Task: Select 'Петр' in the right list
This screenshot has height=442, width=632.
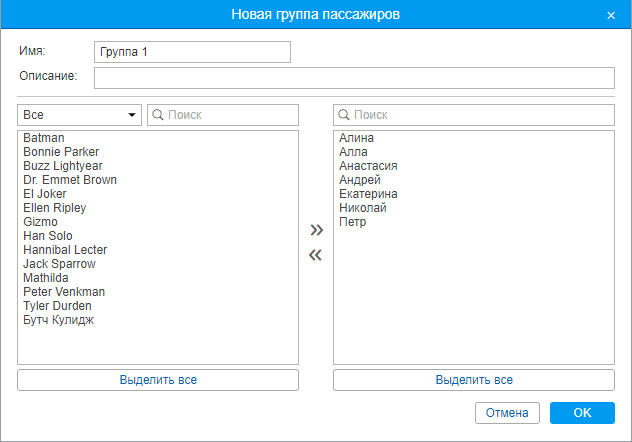Action: tap(353, 222)
